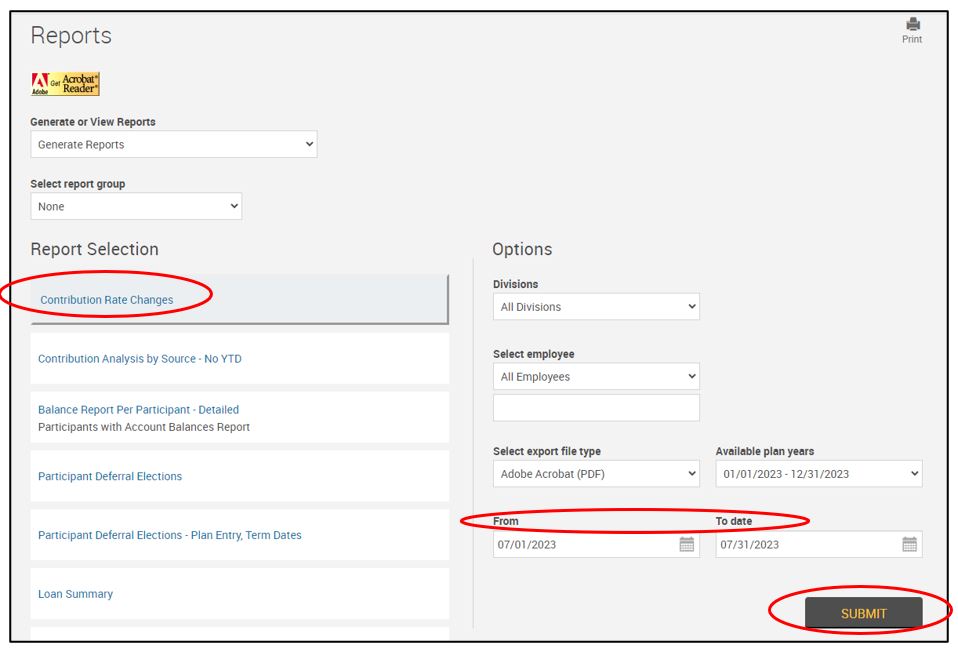Click the From date input field
Viewport: 958px width, 651px height.
[583, 545]
